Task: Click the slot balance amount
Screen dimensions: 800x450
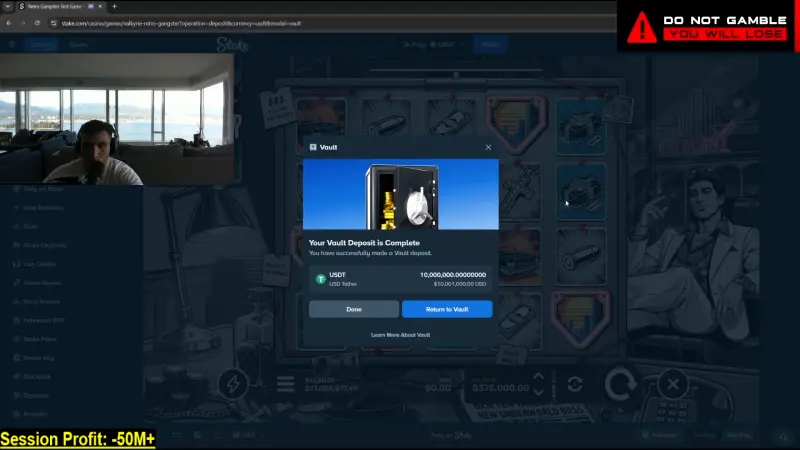Action: pyautogui.click(x=331, y=389)
